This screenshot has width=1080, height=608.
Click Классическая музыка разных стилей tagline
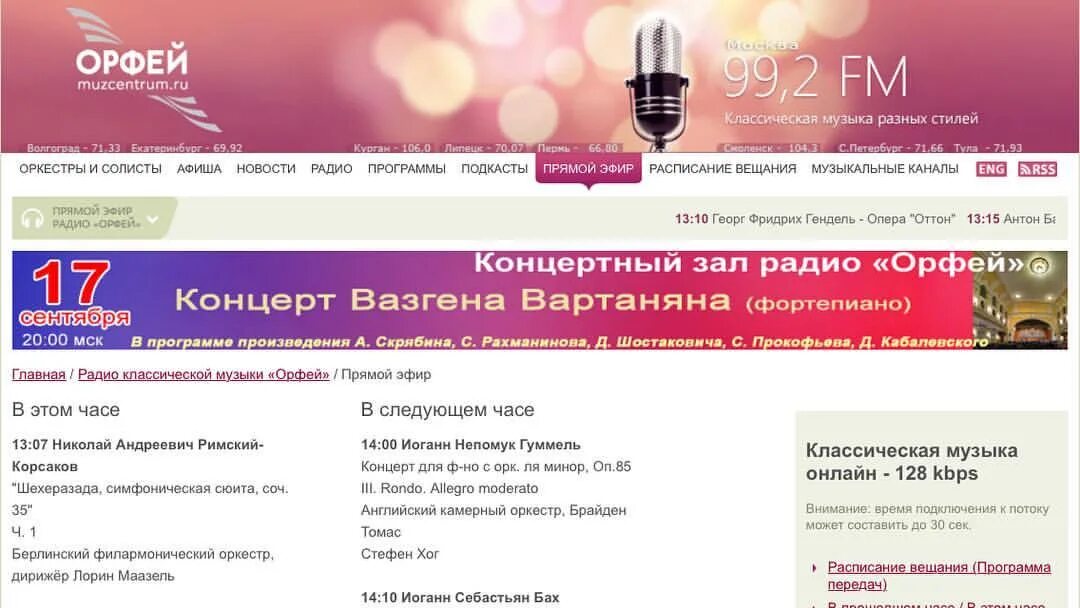click(x=851, y=118)
